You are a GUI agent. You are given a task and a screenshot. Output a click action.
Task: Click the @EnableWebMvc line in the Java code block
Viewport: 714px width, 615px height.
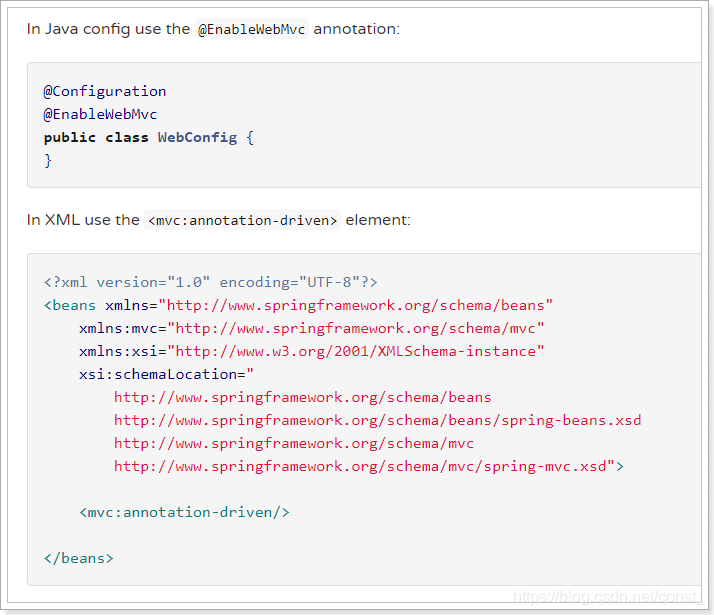[100, 114]
